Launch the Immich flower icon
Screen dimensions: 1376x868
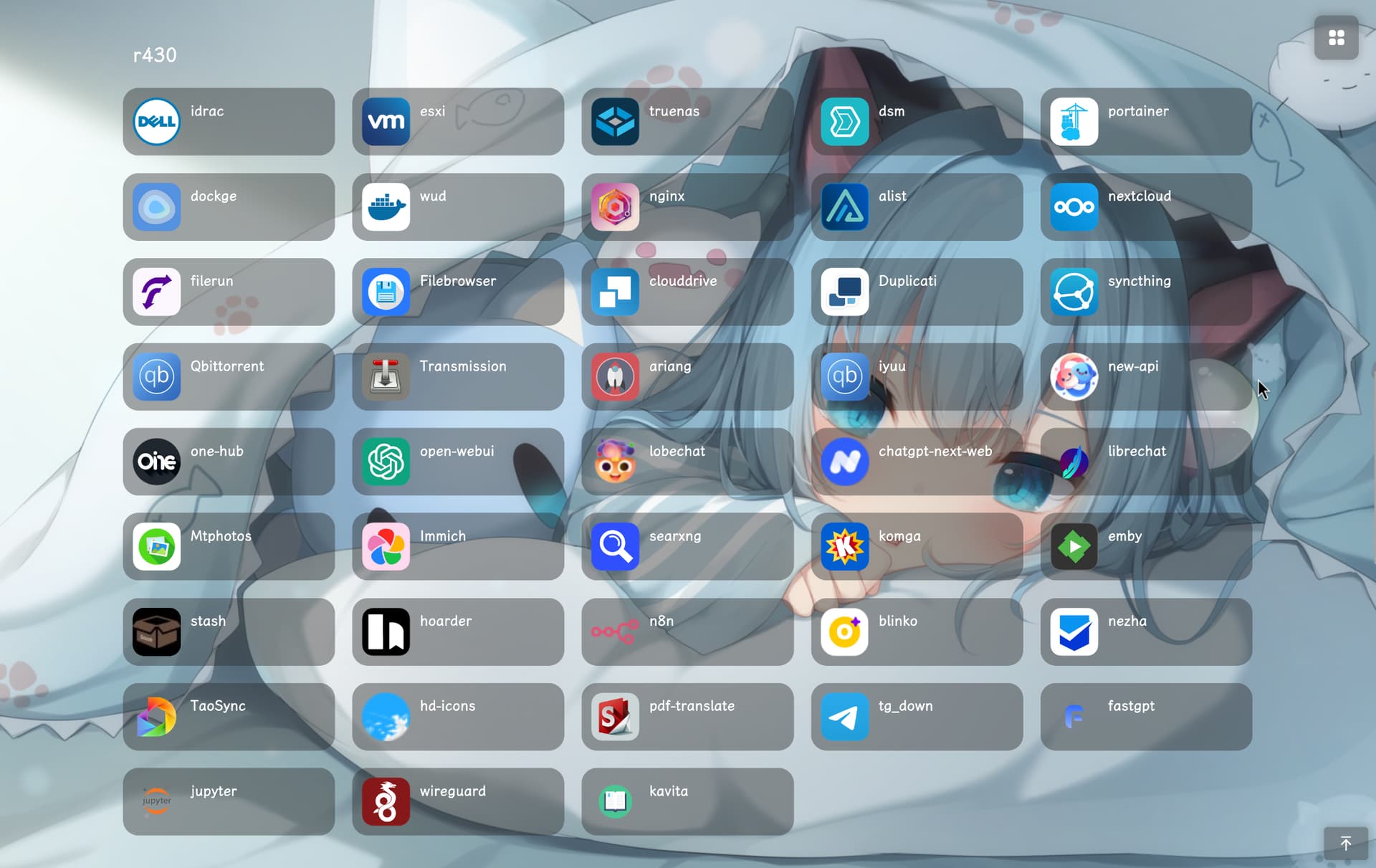point(386,547)
